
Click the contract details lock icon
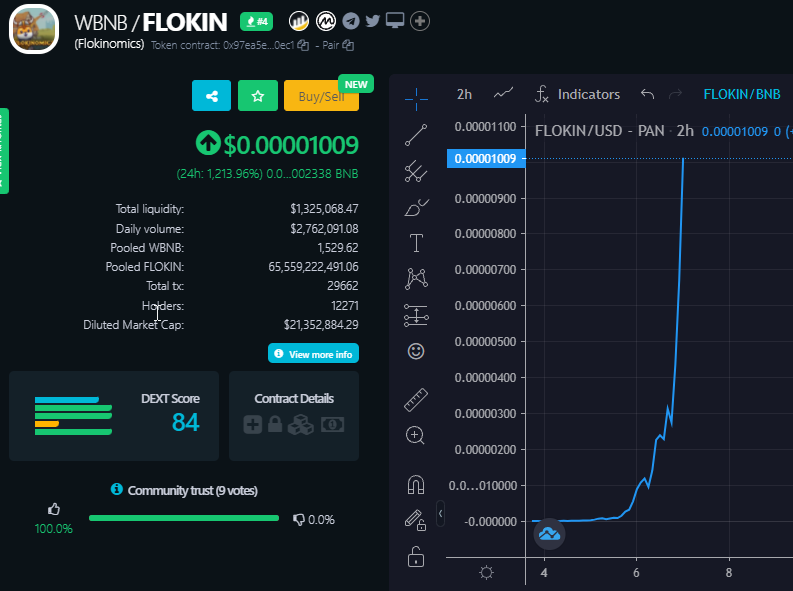pyautogui.click(x=275, y=424)
